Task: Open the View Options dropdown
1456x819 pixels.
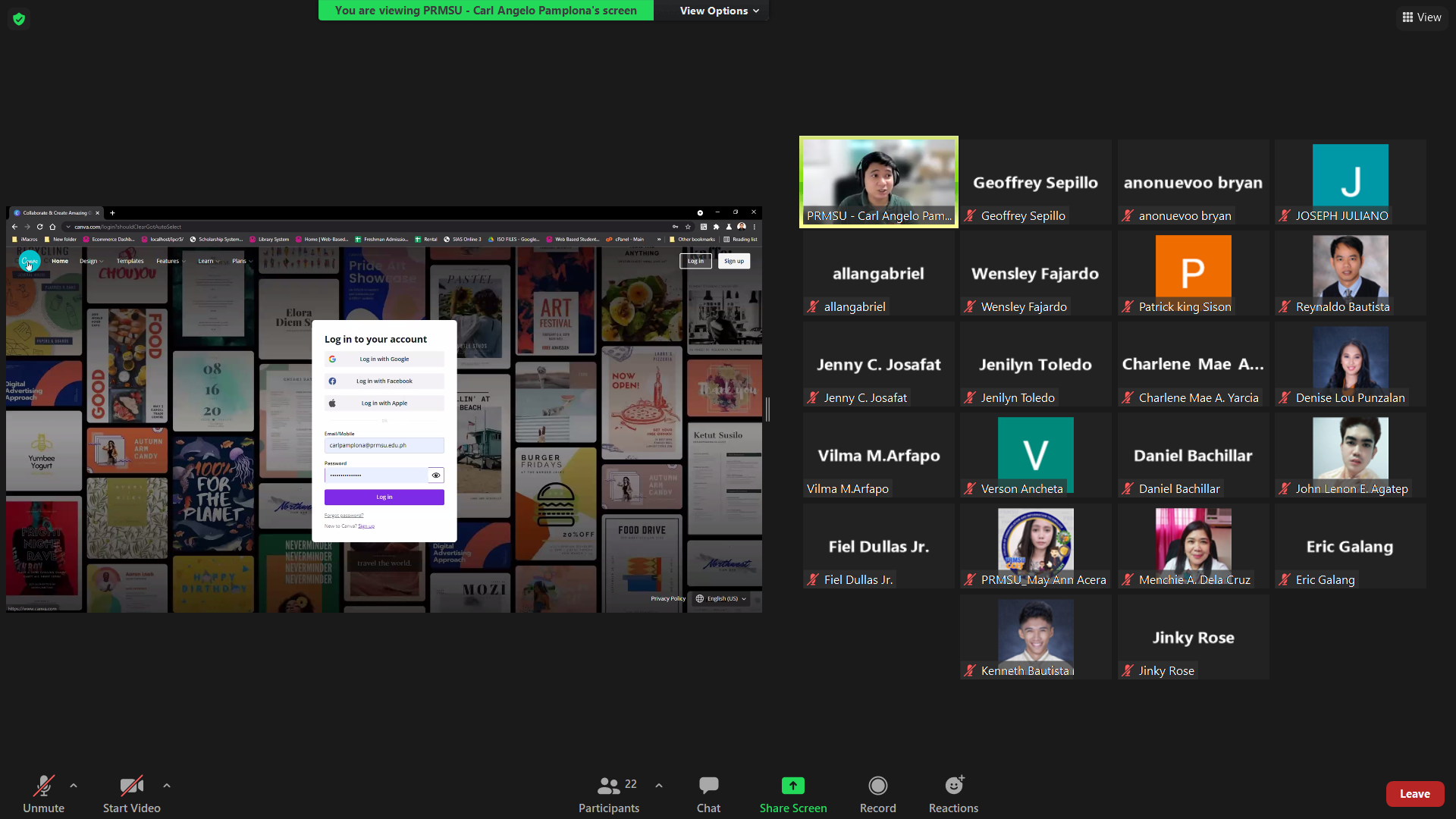Action: (x=718, y=11)
